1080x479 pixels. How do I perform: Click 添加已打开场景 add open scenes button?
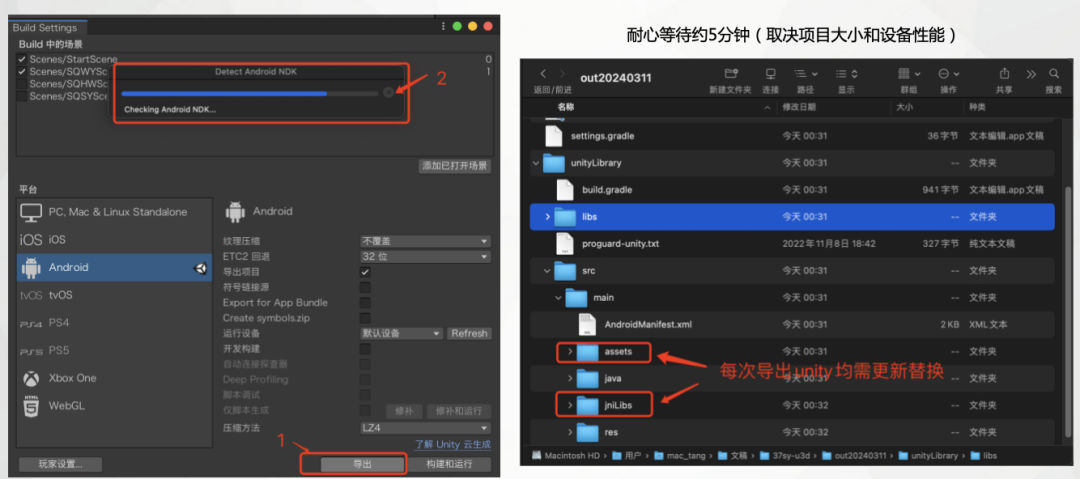click(x=455, y=166)
